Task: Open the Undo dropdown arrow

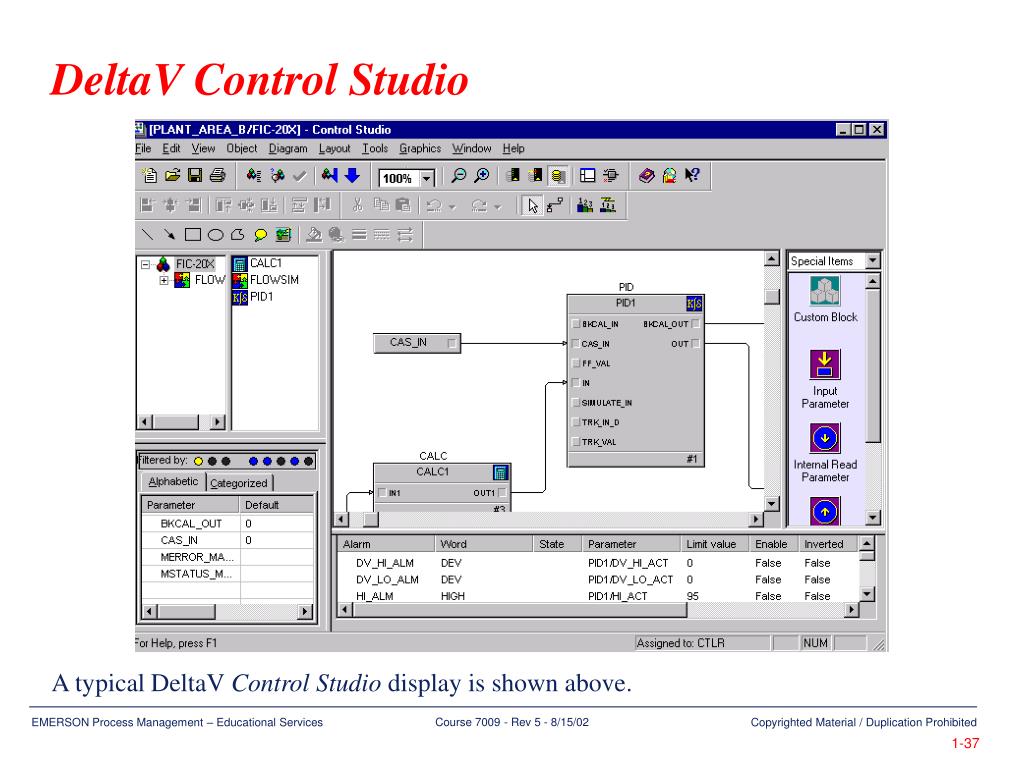Action: pos(452,207)
